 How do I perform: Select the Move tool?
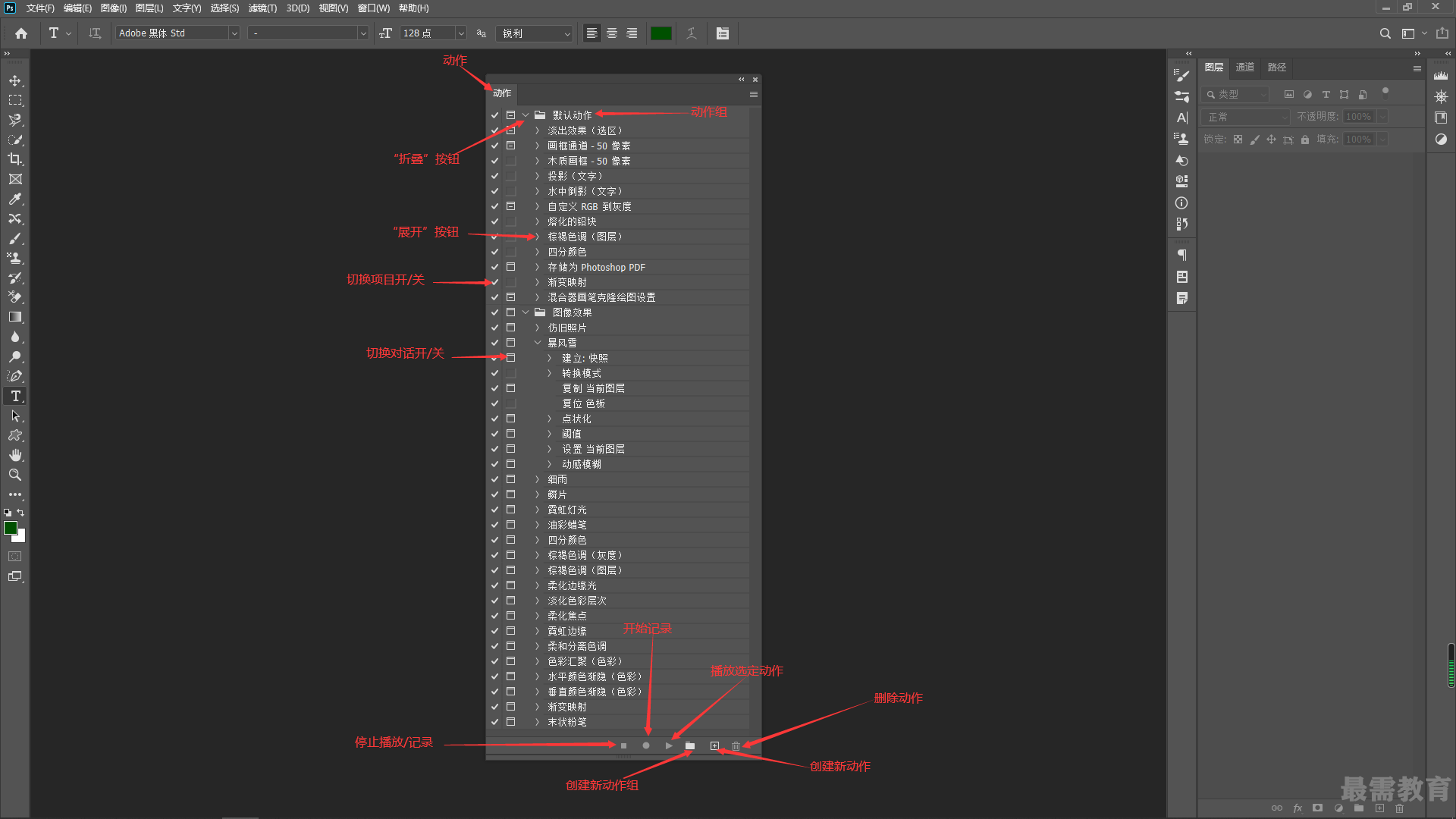pos(15,80)
